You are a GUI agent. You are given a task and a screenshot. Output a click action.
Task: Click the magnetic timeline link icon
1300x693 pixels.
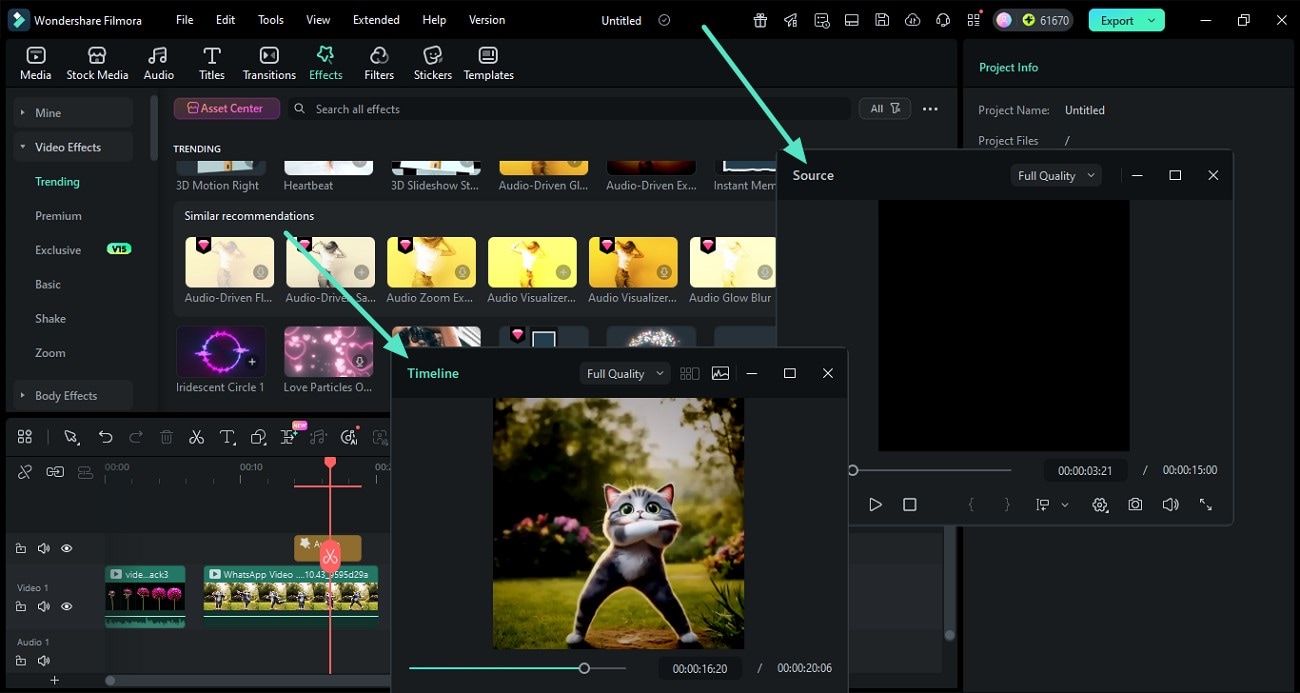(x=55, y=471)
